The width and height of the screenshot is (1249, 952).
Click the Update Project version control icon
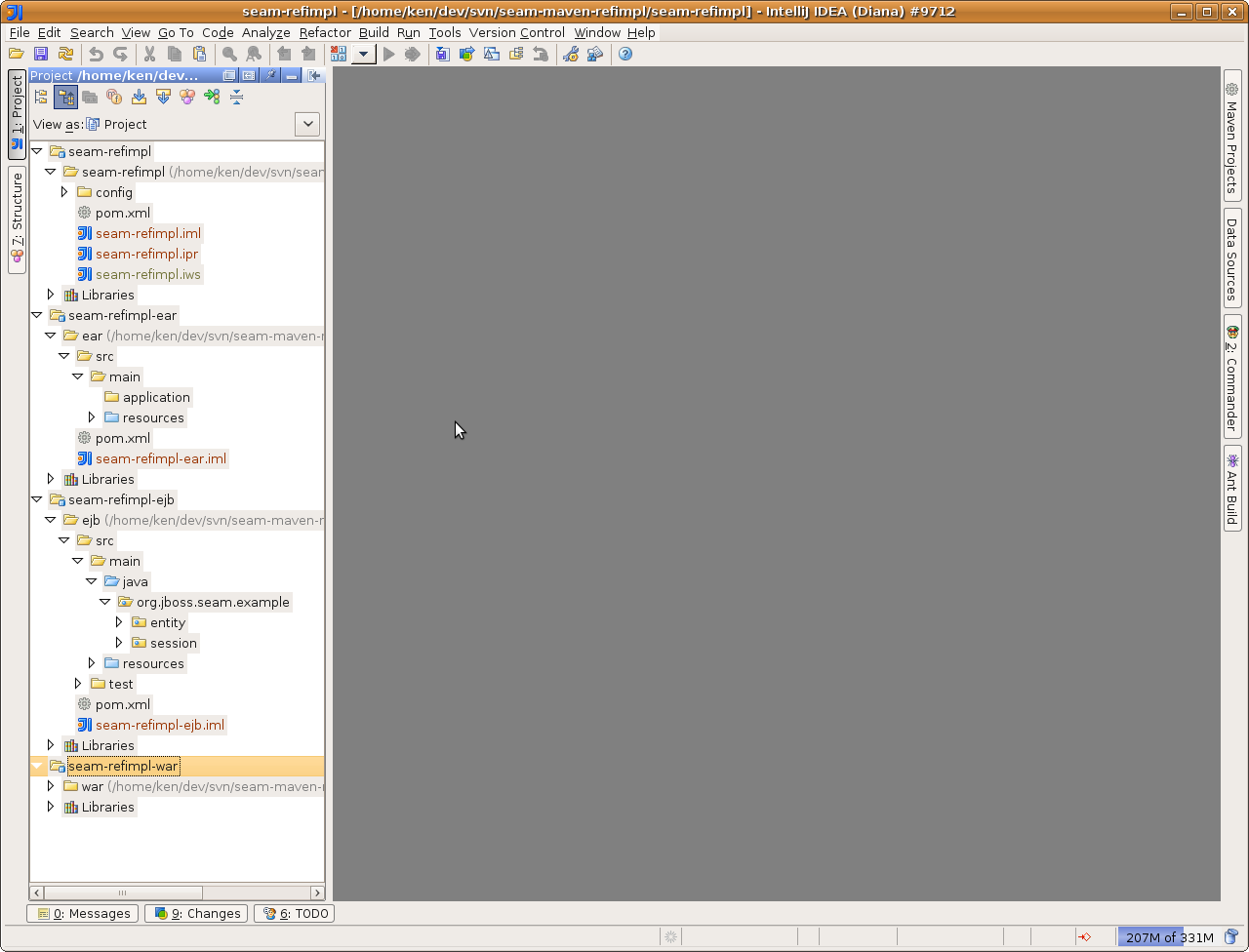pos(443,55)
